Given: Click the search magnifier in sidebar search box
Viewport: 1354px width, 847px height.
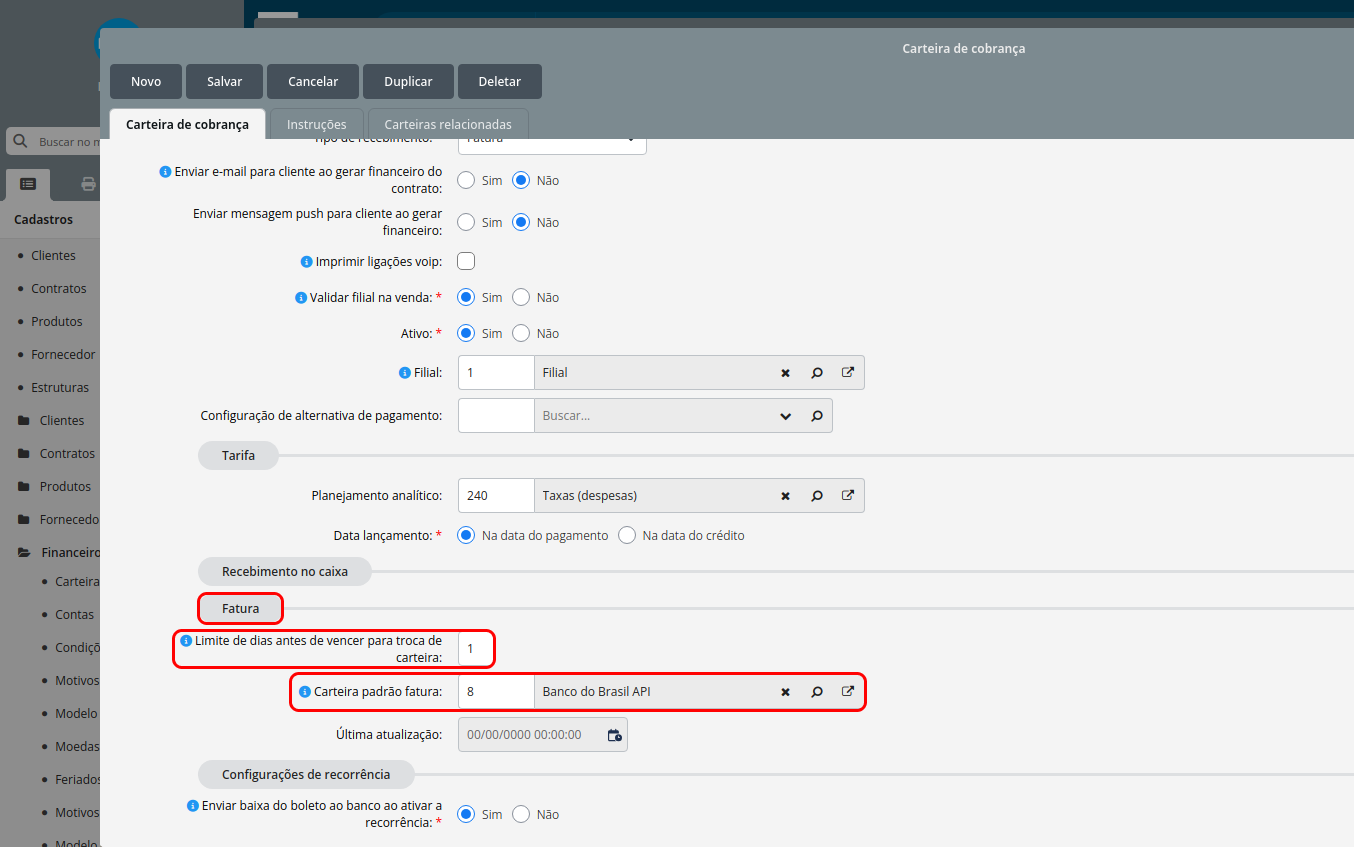Looking at the screenshot, I should click(22, 142).
